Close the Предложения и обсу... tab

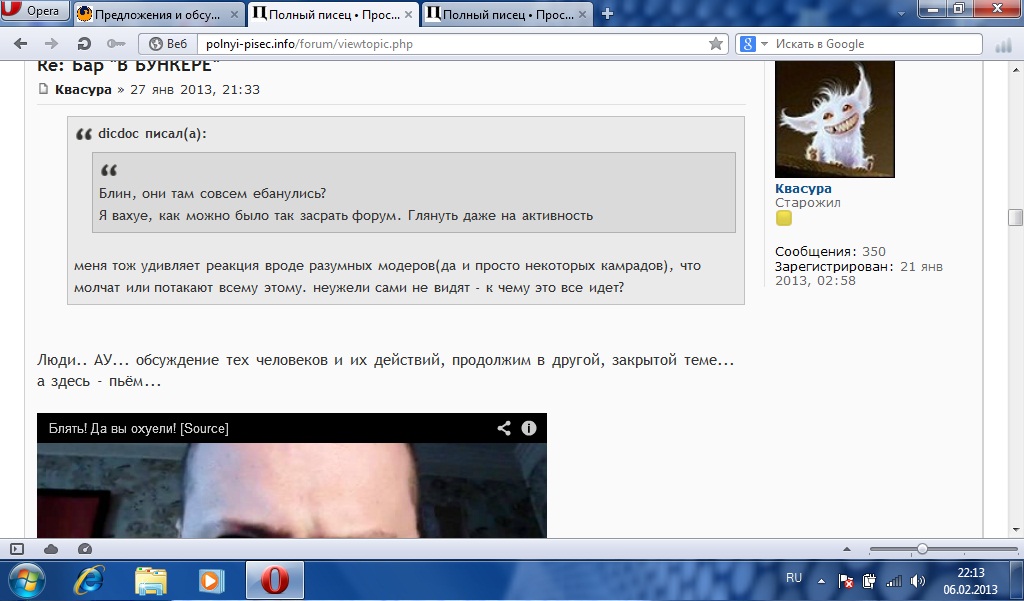pyautogui.click(x=234, y=14)
